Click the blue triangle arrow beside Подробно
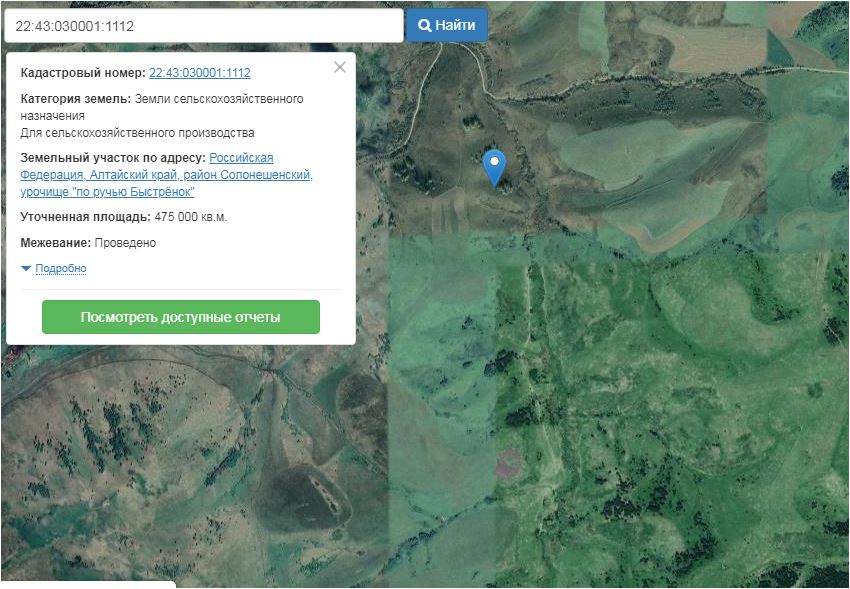Screen dimensions: 850x589 pyautogui.click(x=26, y=269)
